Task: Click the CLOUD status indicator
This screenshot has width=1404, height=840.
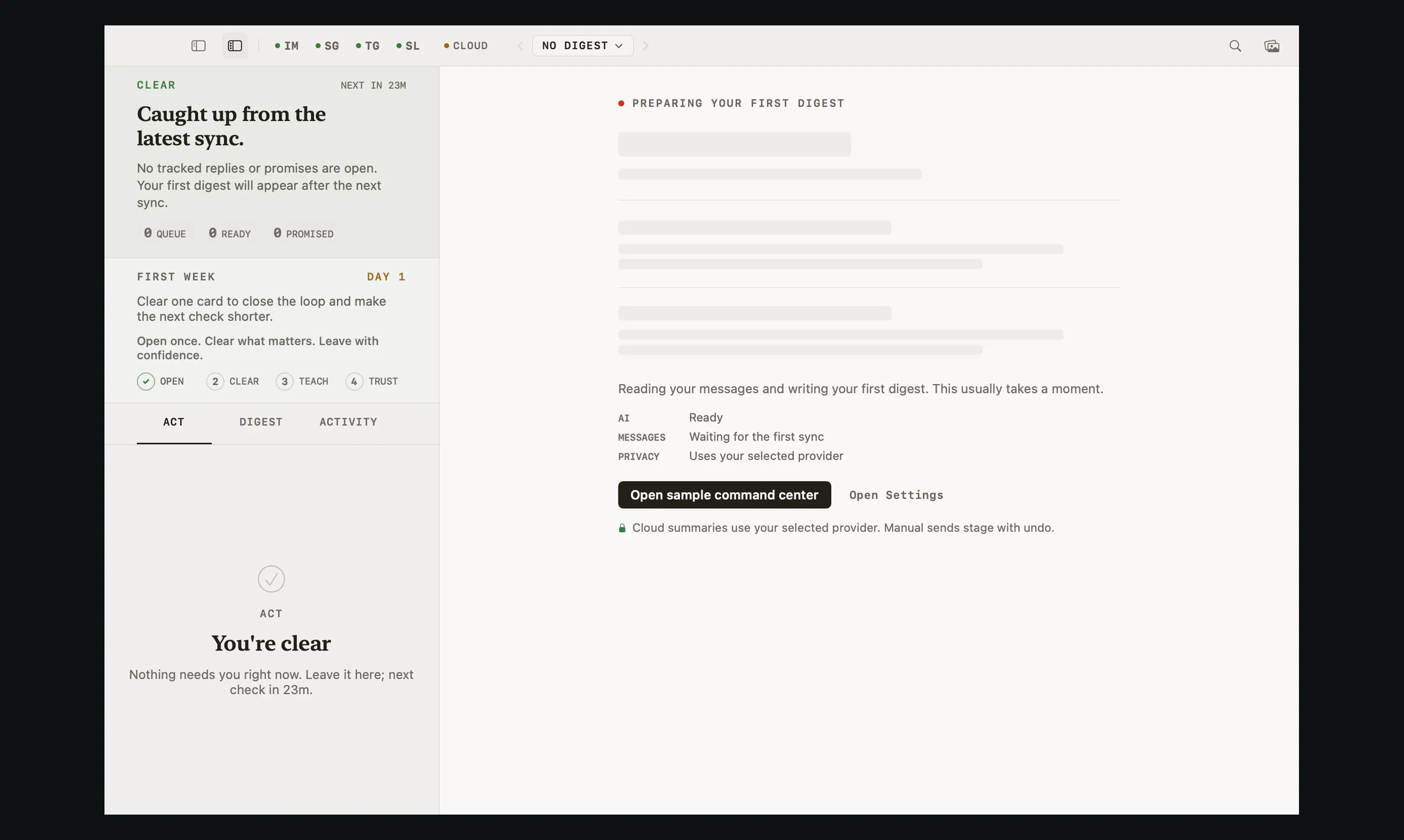Action: tap(465, 46)
